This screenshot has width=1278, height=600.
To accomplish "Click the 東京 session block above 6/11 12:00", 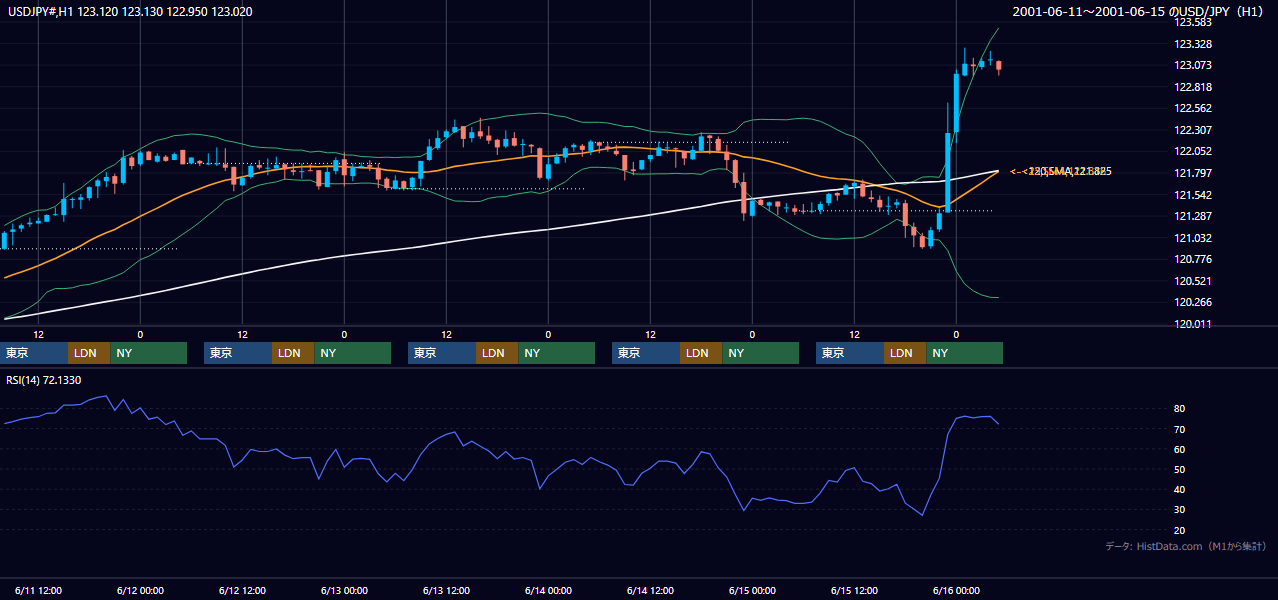I will tap(35, 353).
